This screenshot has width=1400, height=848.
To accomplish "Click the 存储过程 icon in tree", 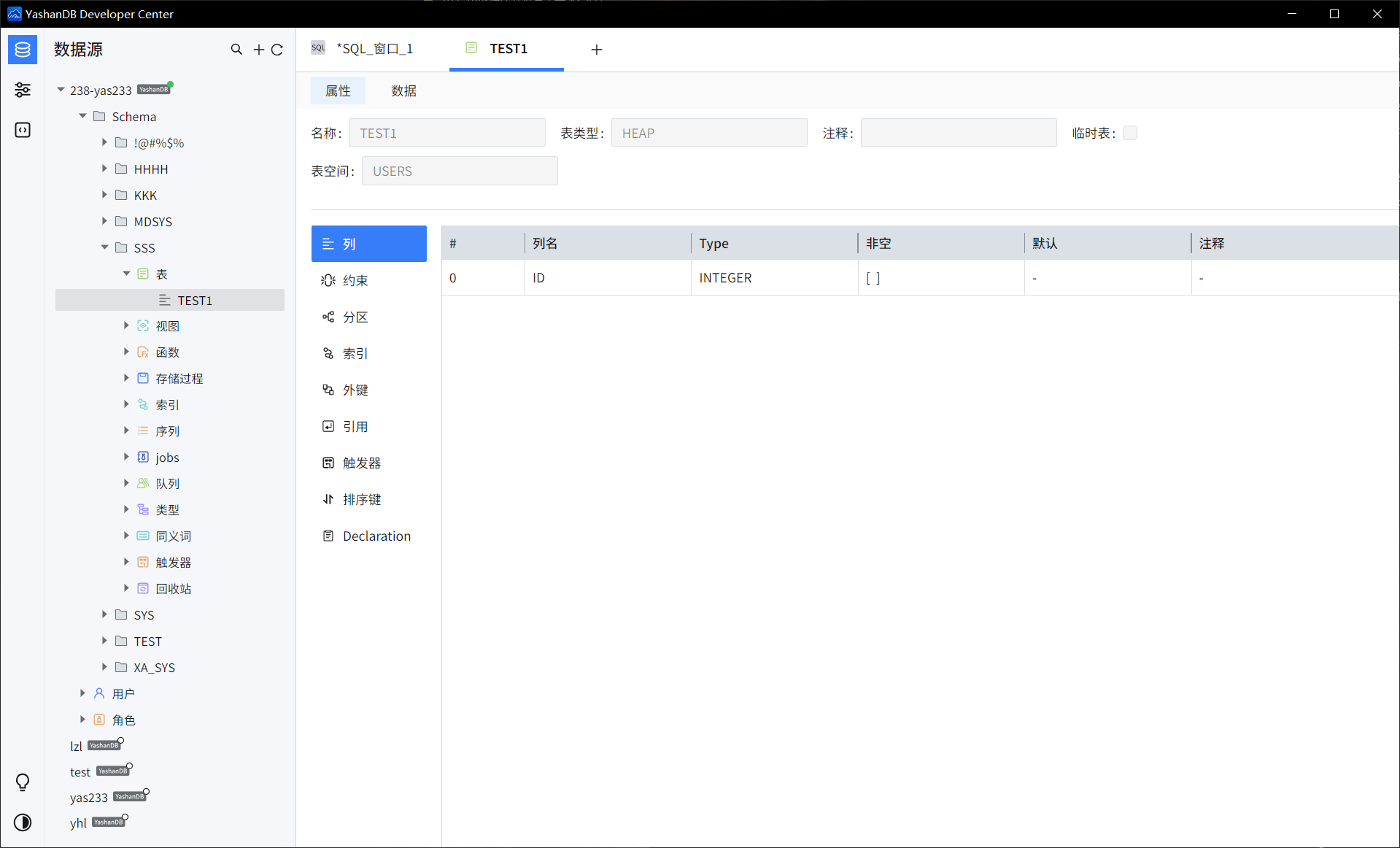I will pyautogui.click(x=143, y=379).
